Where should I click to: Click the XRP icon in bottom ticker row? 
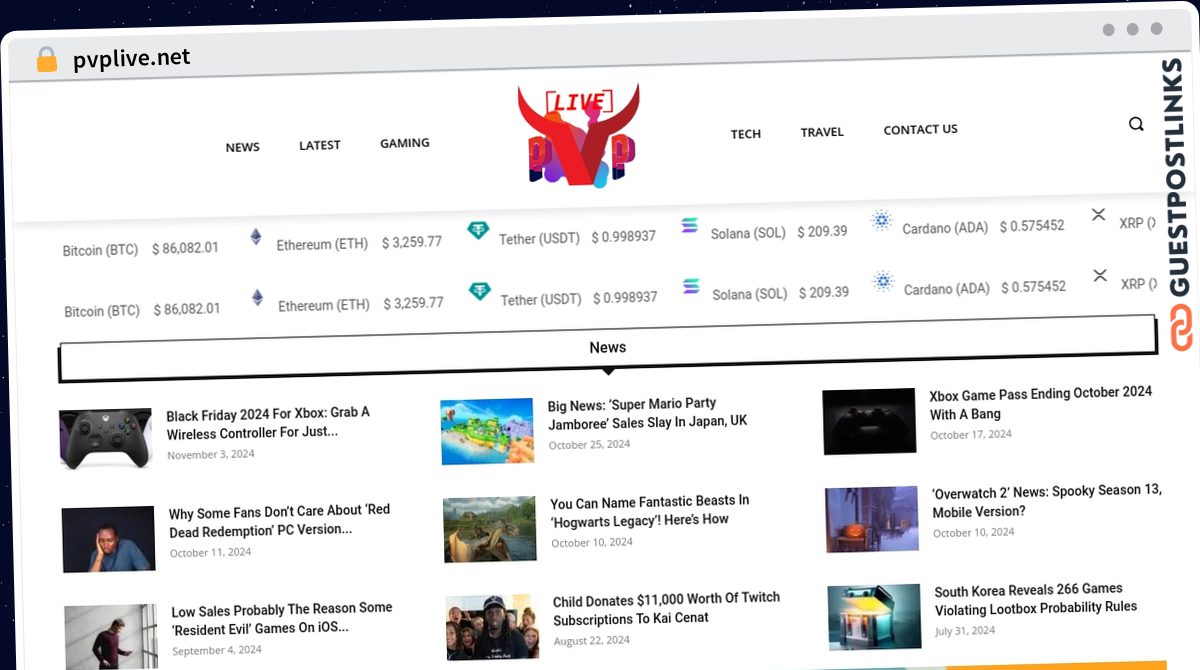1100,276
